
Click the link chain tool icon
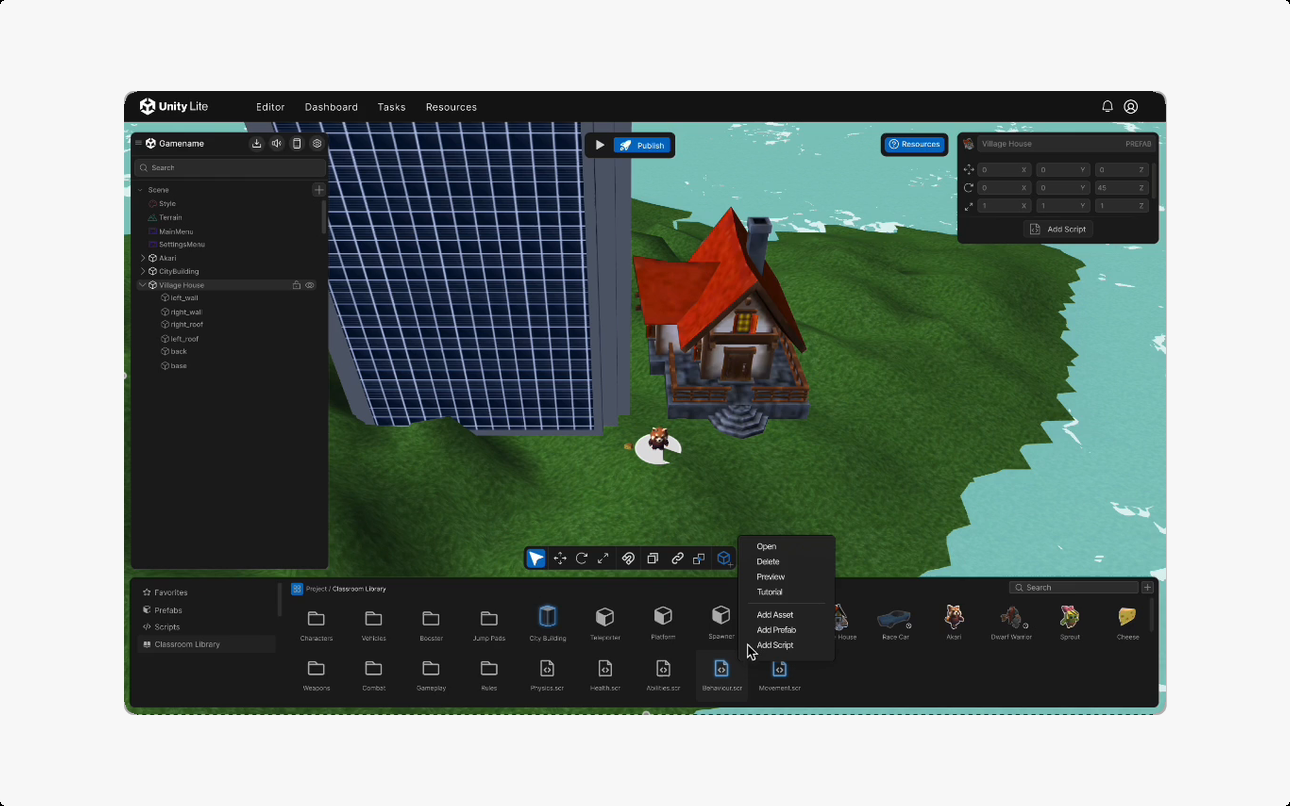(677, 559)
